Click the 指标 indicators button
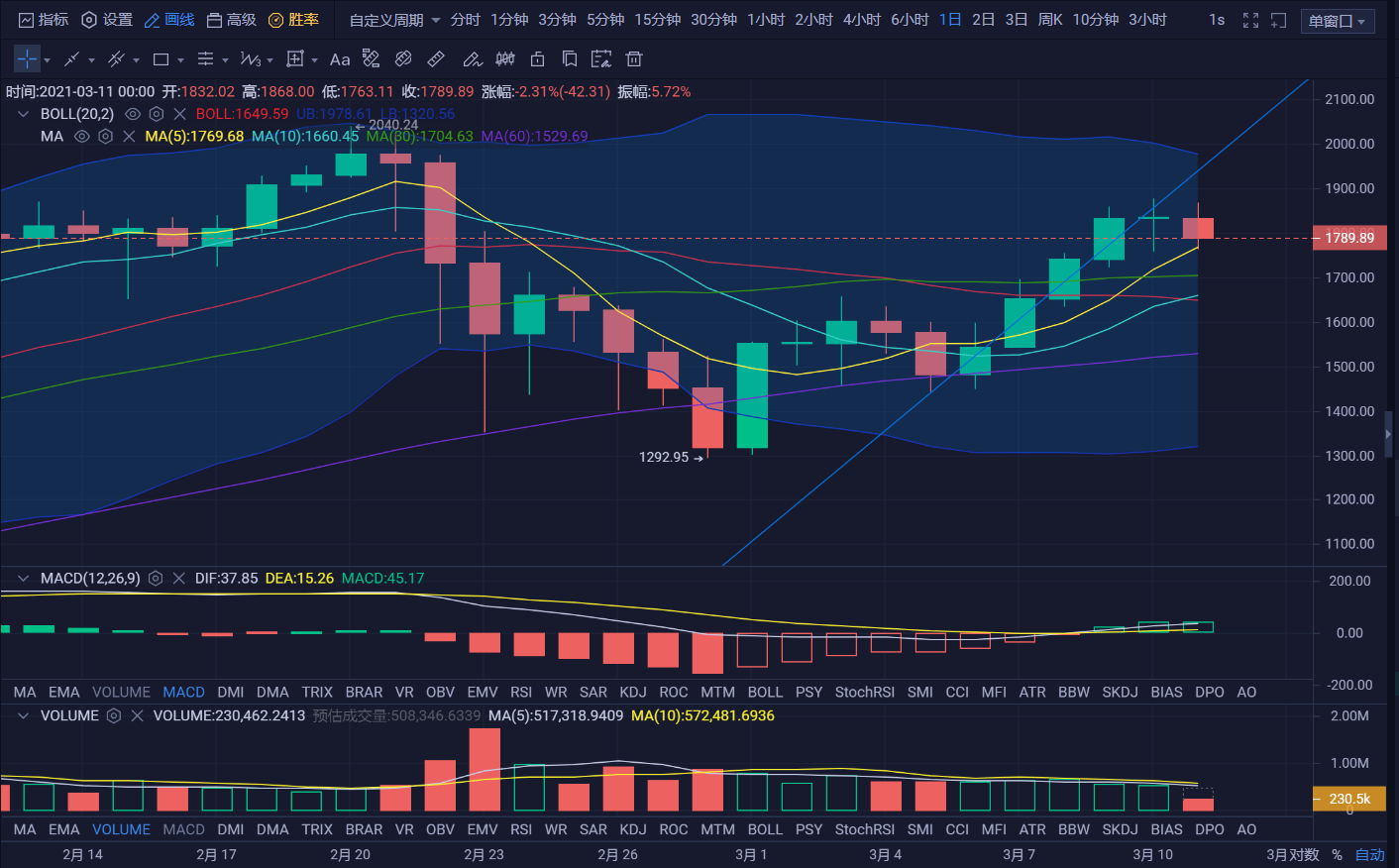1399x868 pixels. pyautogui.click(x=44, y=20)
